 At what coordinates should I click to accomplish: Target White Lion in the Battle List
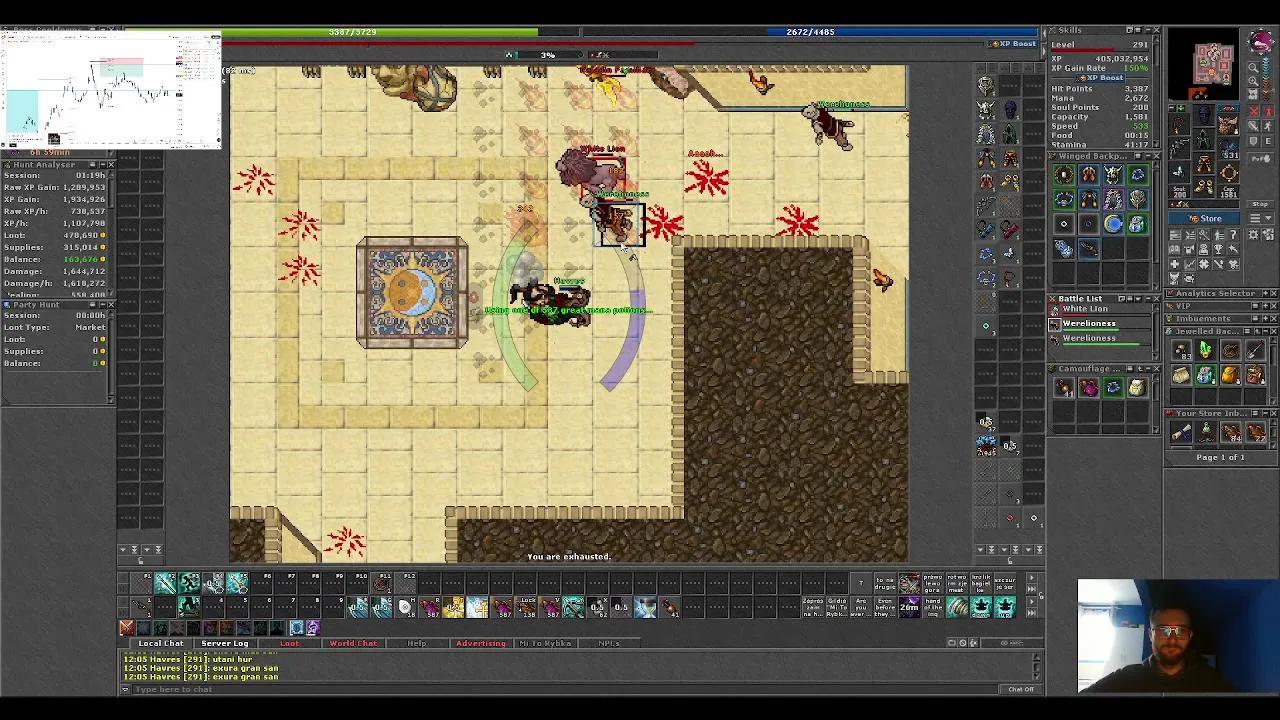tap(1084, 309)
